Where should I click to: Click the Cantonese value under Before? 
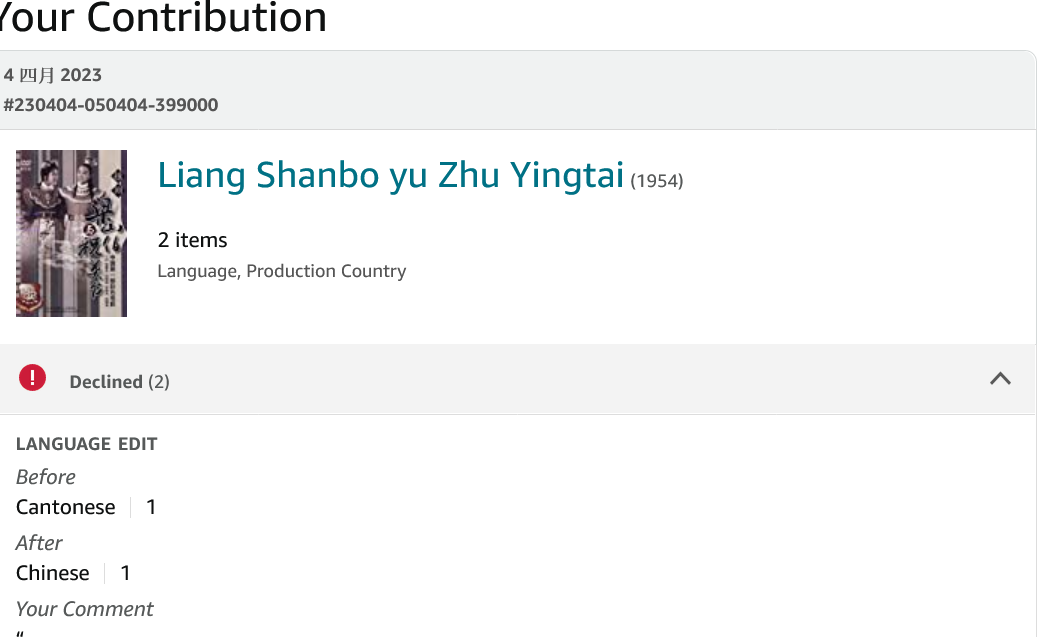pos(66,507)
